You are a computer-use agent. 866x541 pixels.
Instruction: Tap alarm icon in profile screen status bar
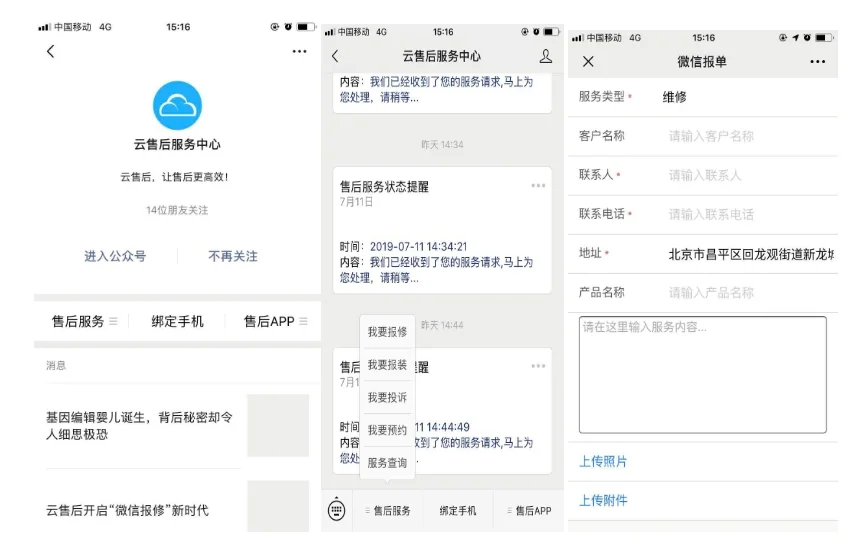pyautogui.click(x=288, y=26)
